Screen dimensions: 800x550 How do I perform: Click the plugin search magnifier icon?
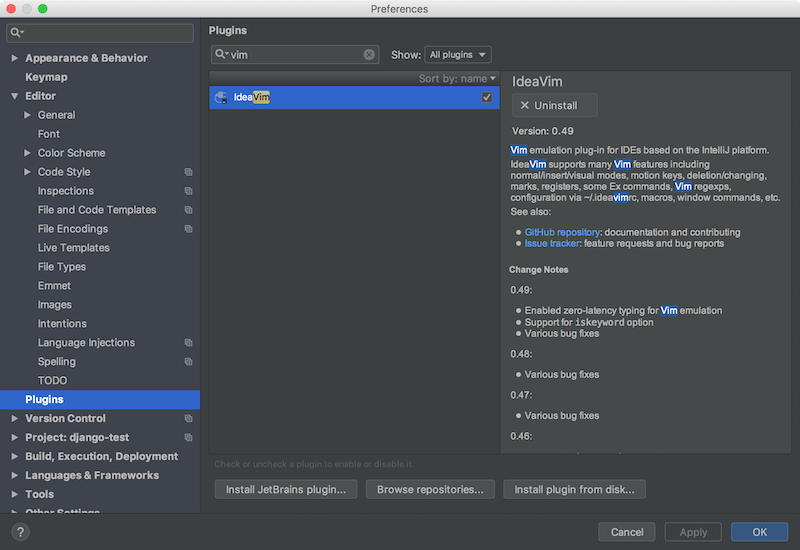(220, 54)
